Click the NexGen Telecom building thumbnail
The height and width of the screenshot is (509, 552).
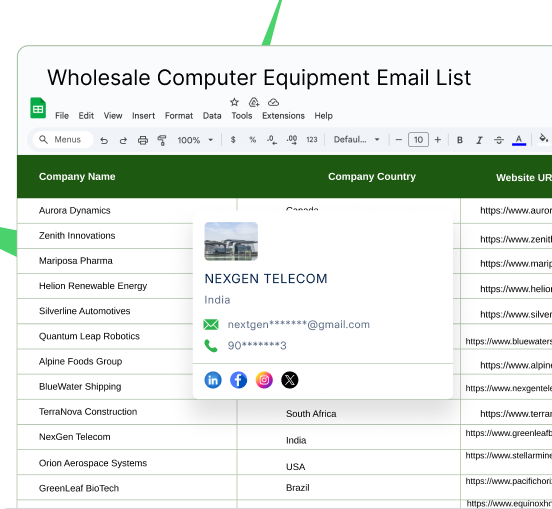point(231,241)
